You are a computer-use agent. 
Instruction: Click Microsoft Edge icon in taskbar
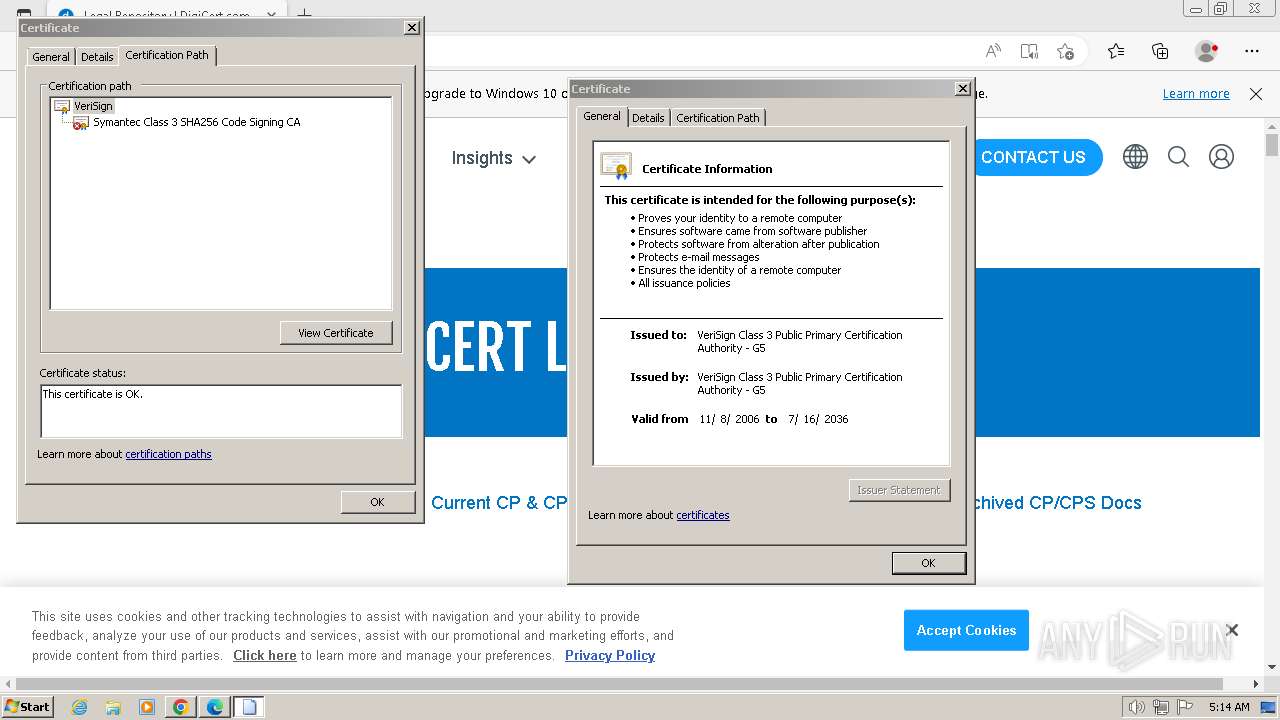[215, 707]
